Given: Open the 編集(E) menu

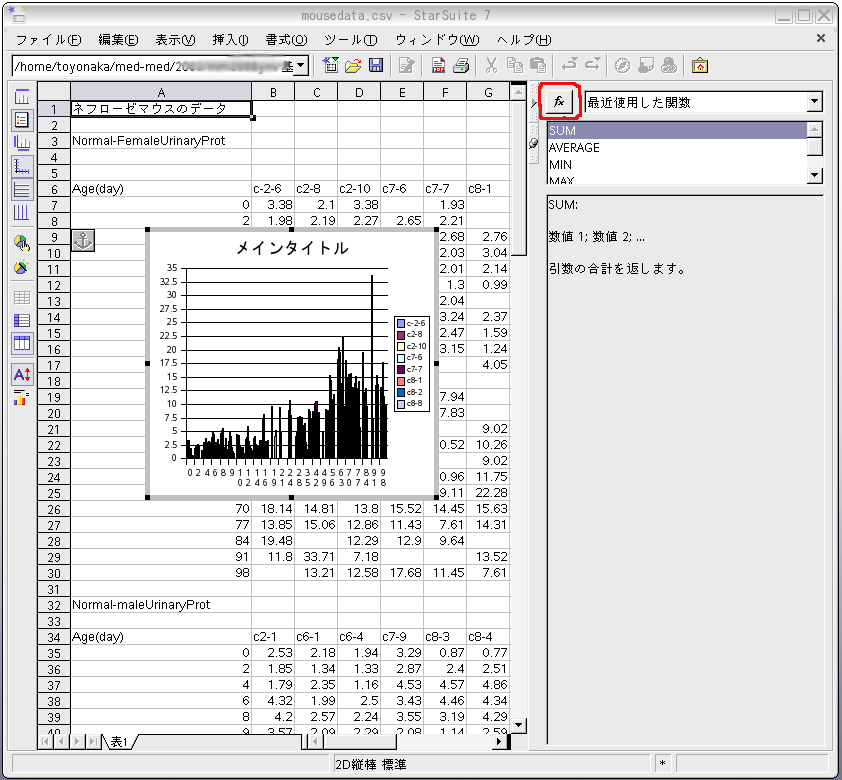Looking at the screenshot, I should pos(118,40).
